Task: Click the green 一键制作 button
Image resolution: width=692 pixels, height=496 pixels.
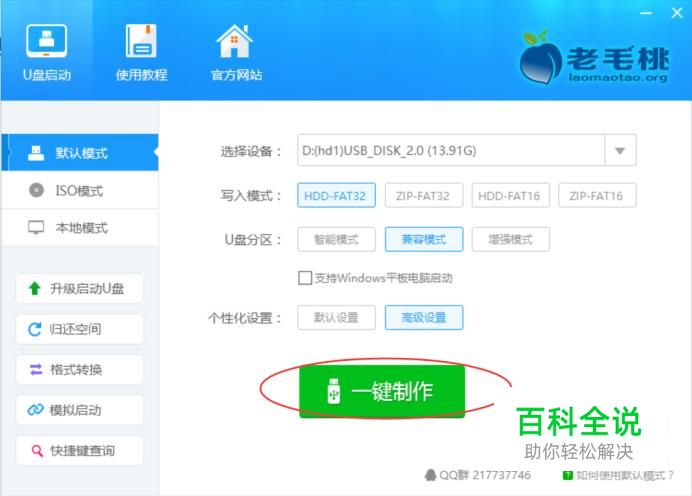Action: 382,391
